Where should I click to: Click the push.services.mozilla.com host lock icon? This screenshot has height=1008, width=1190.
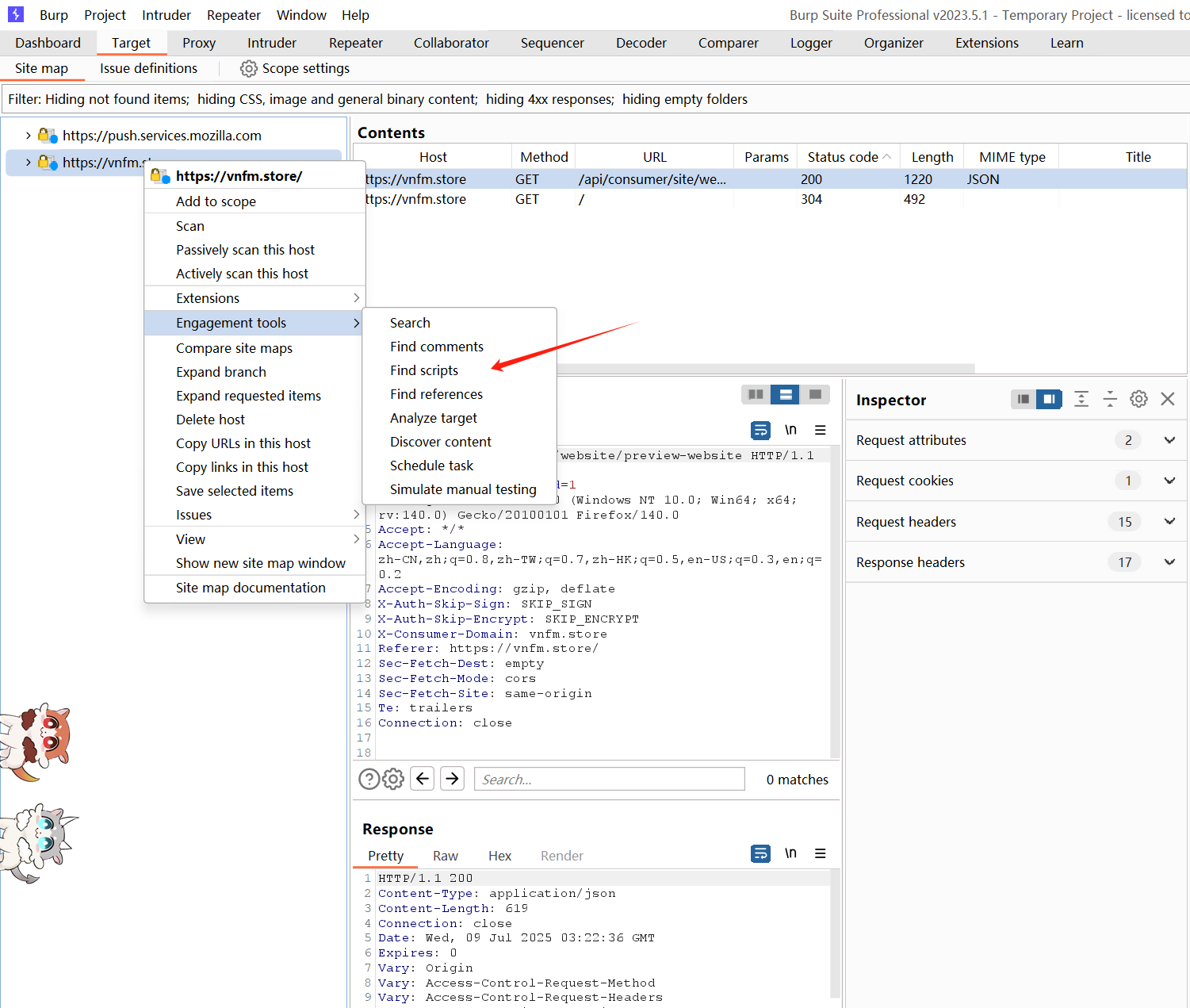point(48,136)
